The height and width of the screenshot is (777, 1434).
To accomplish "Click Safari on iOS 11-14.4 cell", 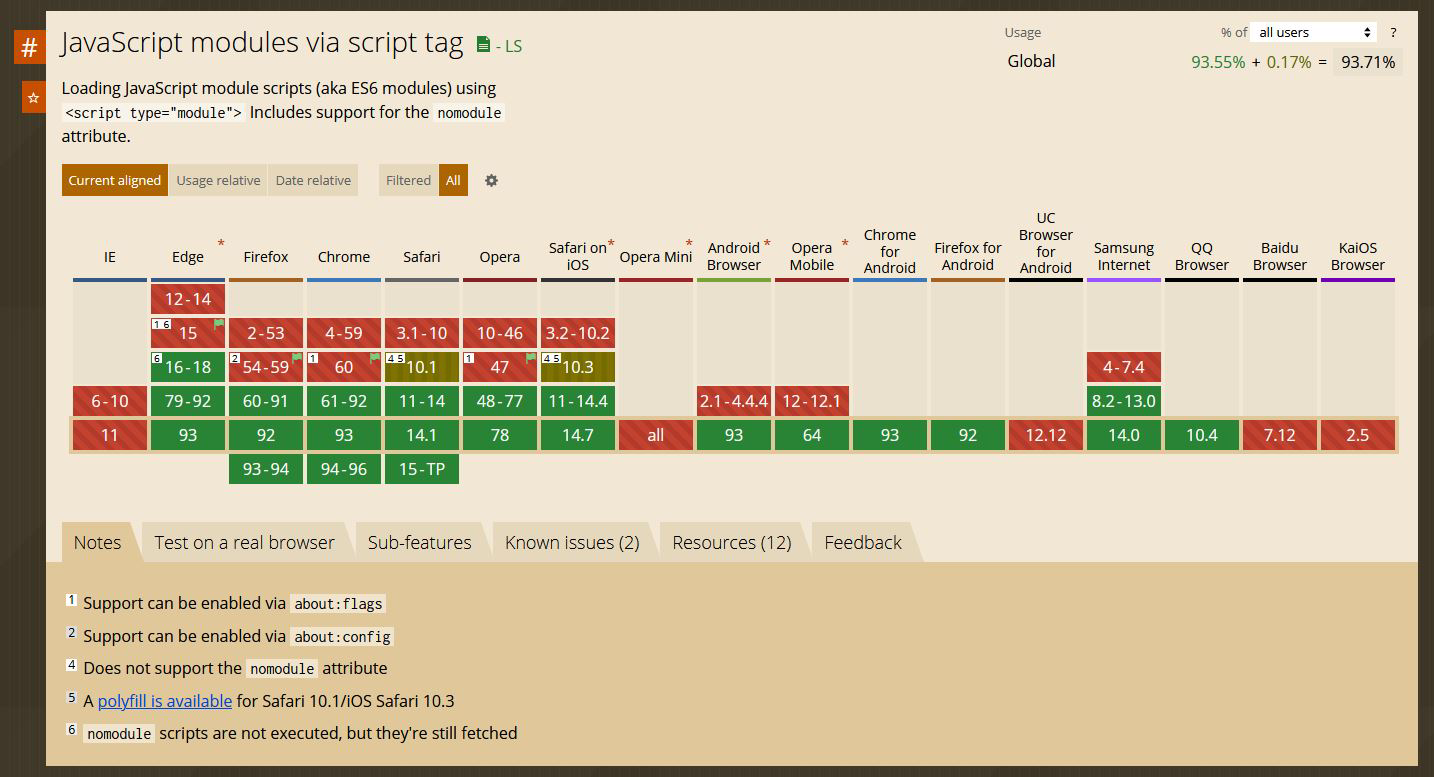I will (578, 401).
